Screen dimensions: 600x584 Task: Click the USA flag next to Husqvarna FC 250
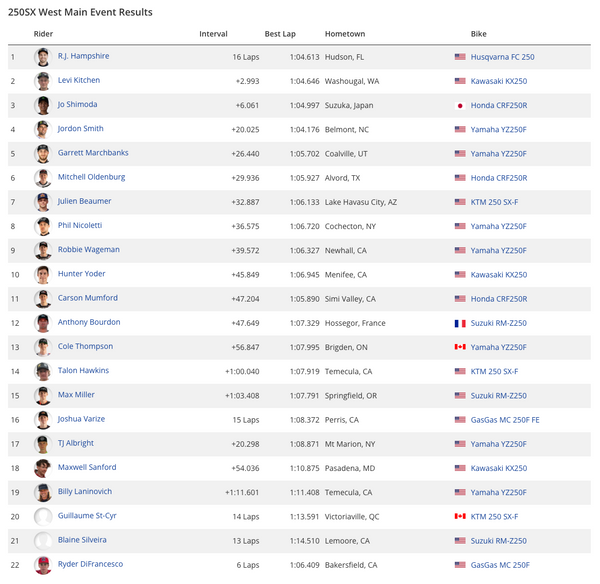click(x=460, y=57)
